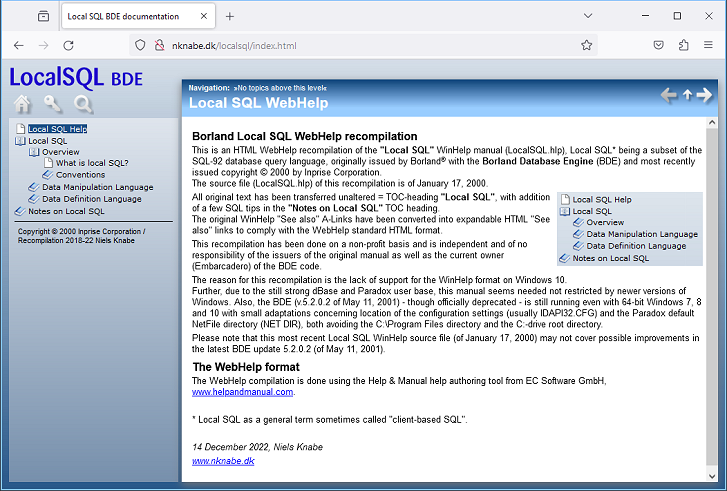Follow the www.nknabe.dk link

coord(223,461)
